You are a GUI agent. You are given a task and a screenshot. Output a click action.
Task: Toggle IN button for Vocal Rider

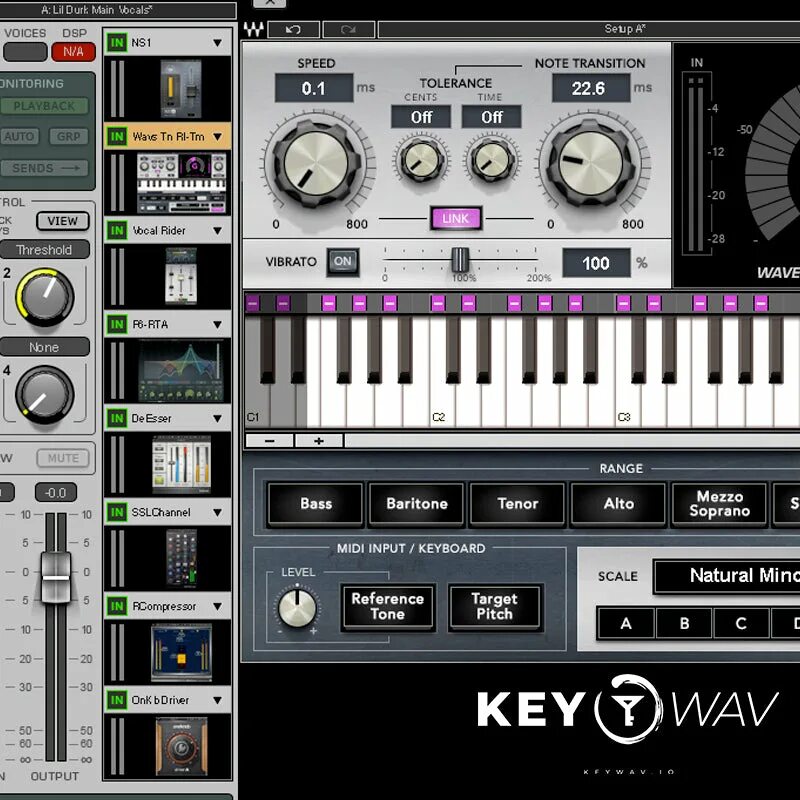click(x=117, y=231)
